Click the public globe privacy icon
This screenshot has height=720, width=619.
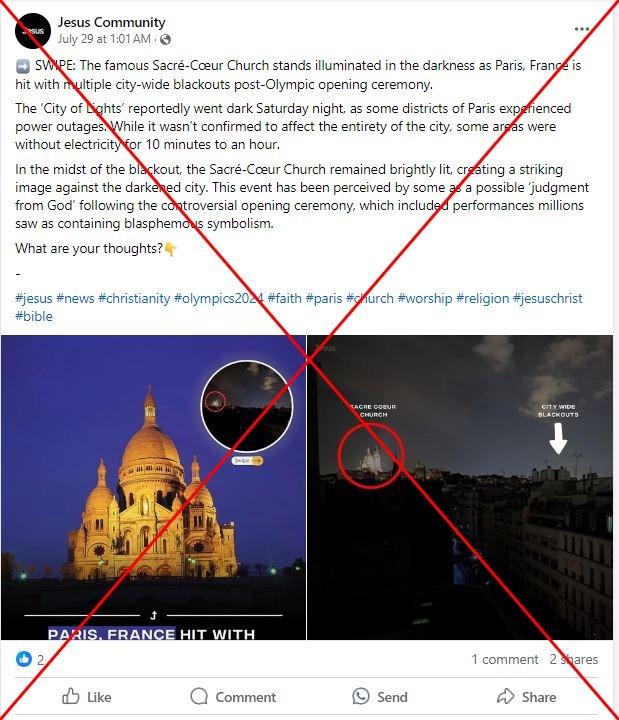tap(166, 39)
